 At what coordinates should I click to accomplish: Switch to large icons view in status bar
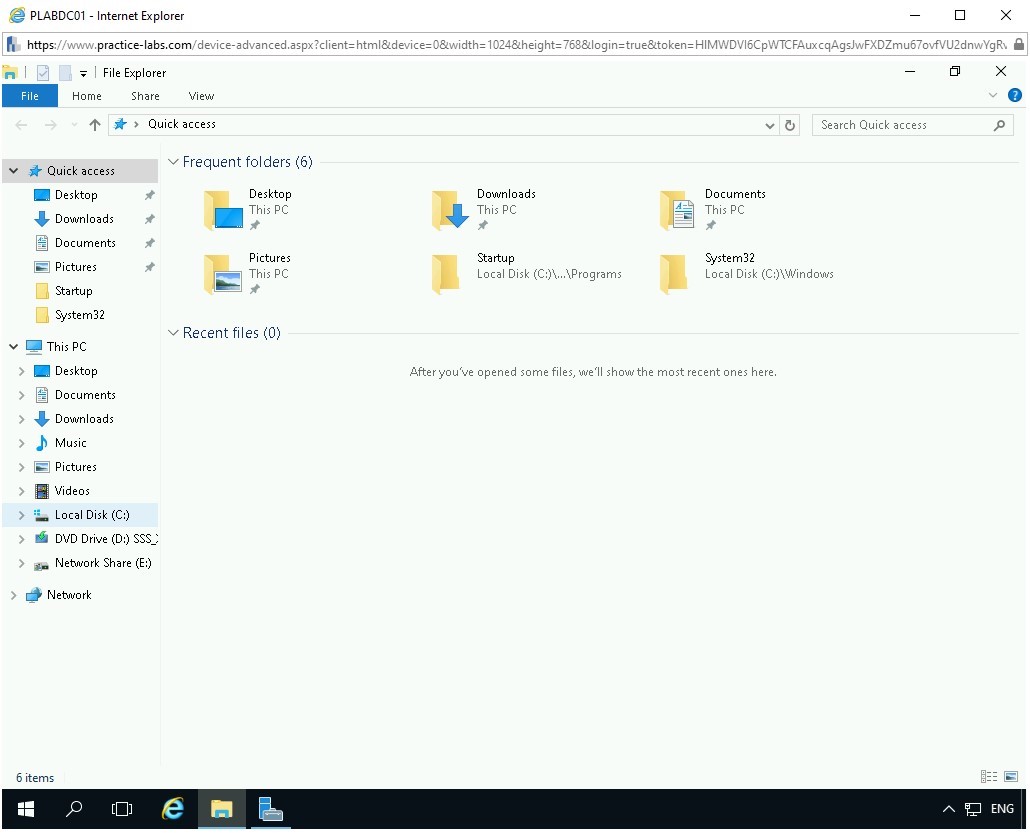click(x=1011, y=777)
